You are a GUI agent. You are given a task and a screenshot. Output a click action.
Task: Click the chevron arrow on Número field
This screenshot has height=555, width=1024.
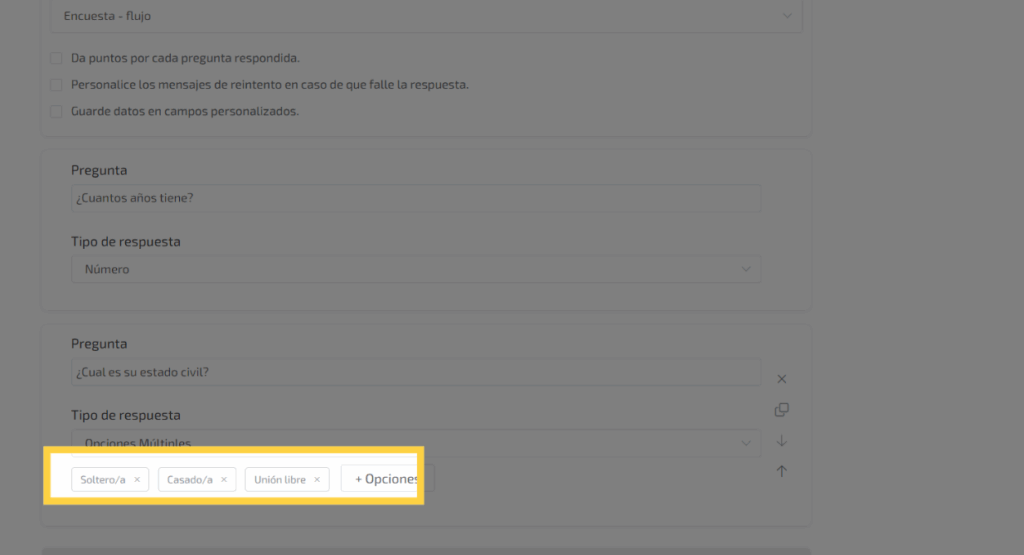(746, 269)
